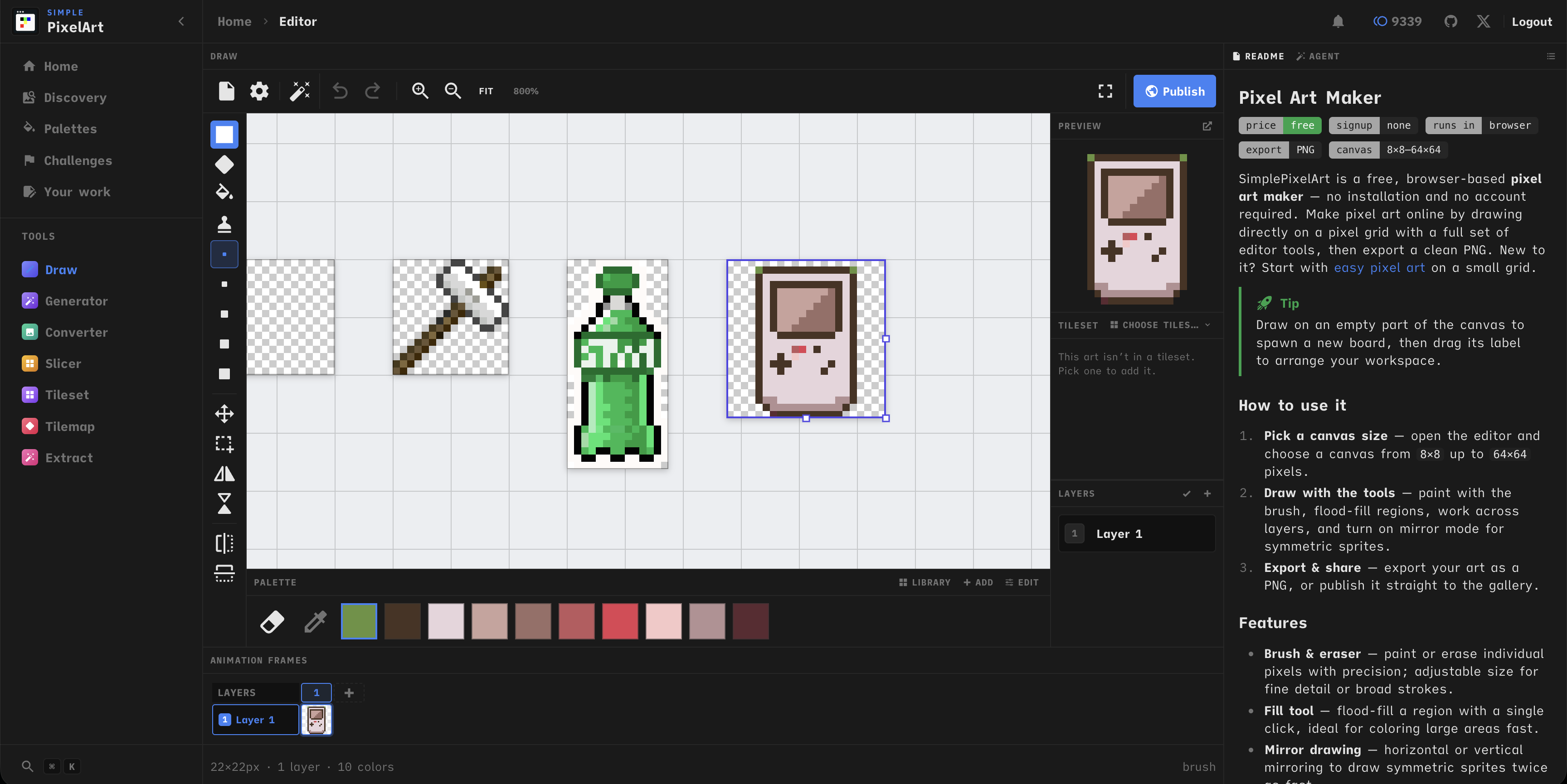Open the canvas settings gear
The width and height of the screenshot is (1567, 784).
(x=259, y=91)
